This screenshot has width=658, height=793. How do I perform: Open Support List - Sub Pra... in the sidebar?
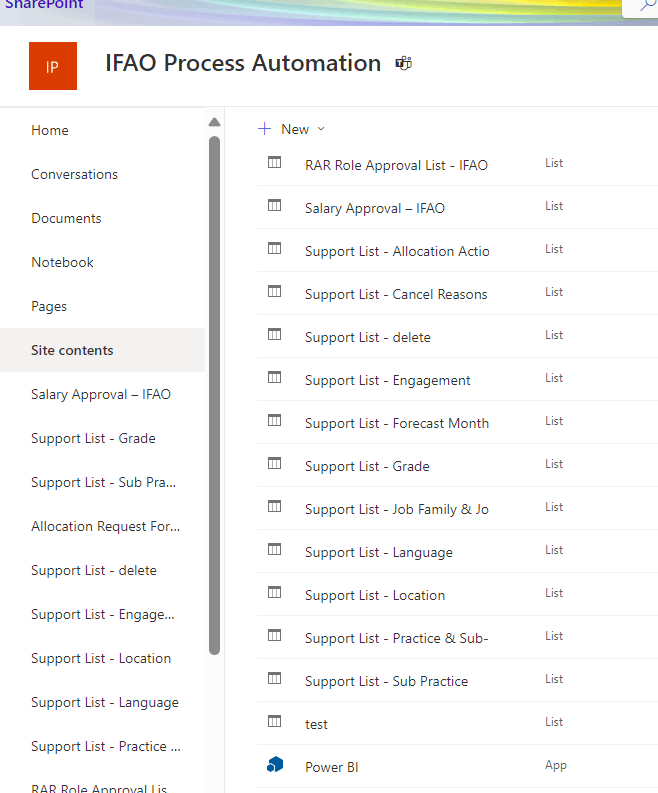(x=104, y=482)
